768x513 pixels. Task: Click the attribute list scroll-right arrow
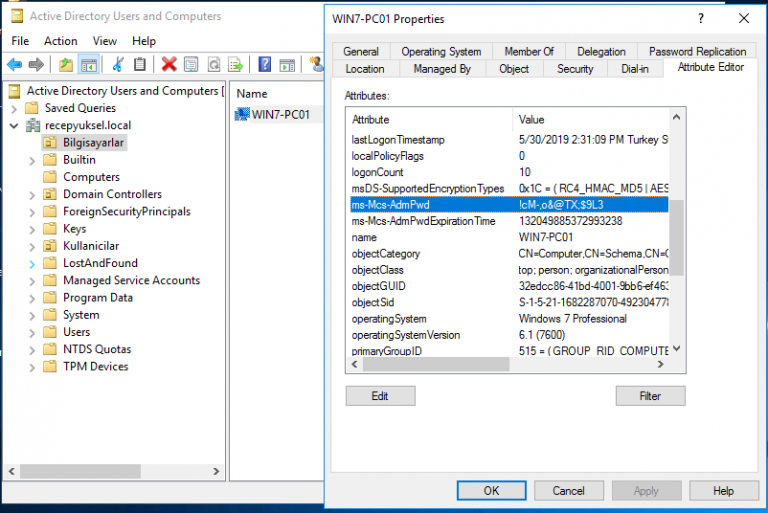(x=660, y=364)
